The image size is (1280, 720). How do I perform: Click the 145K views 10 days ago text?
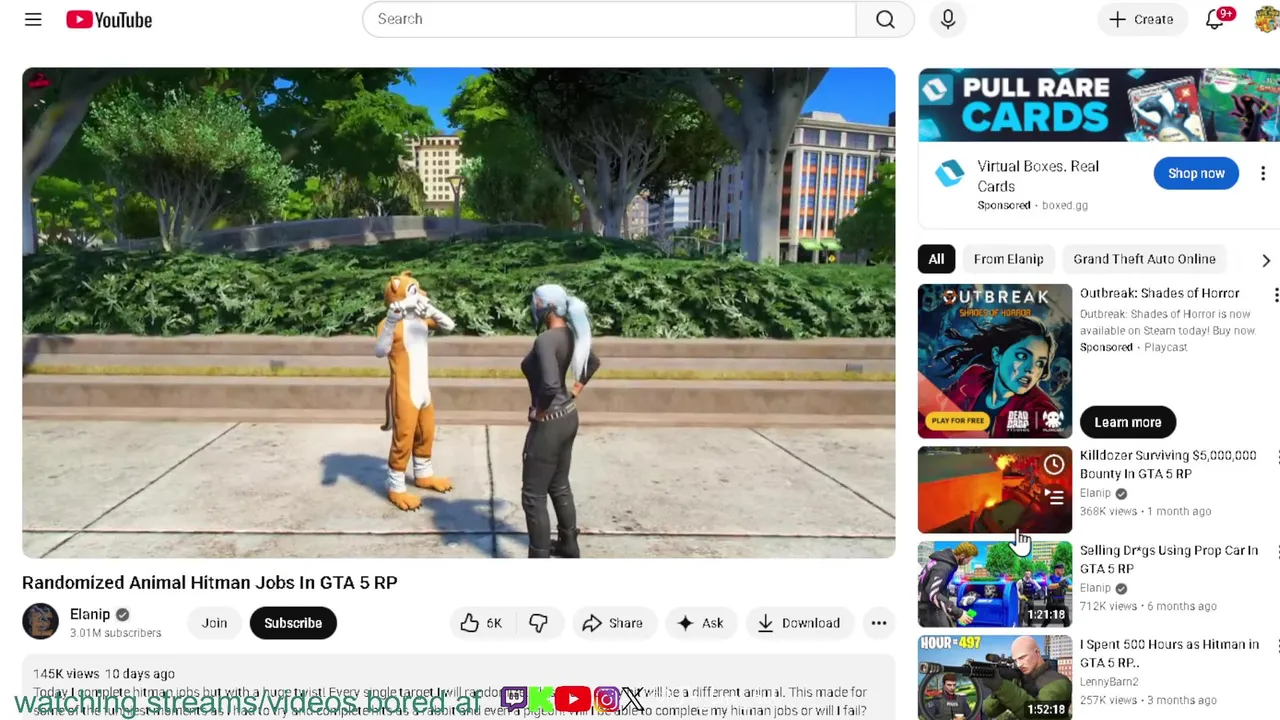pyautogui.click(x=104, y=674)
